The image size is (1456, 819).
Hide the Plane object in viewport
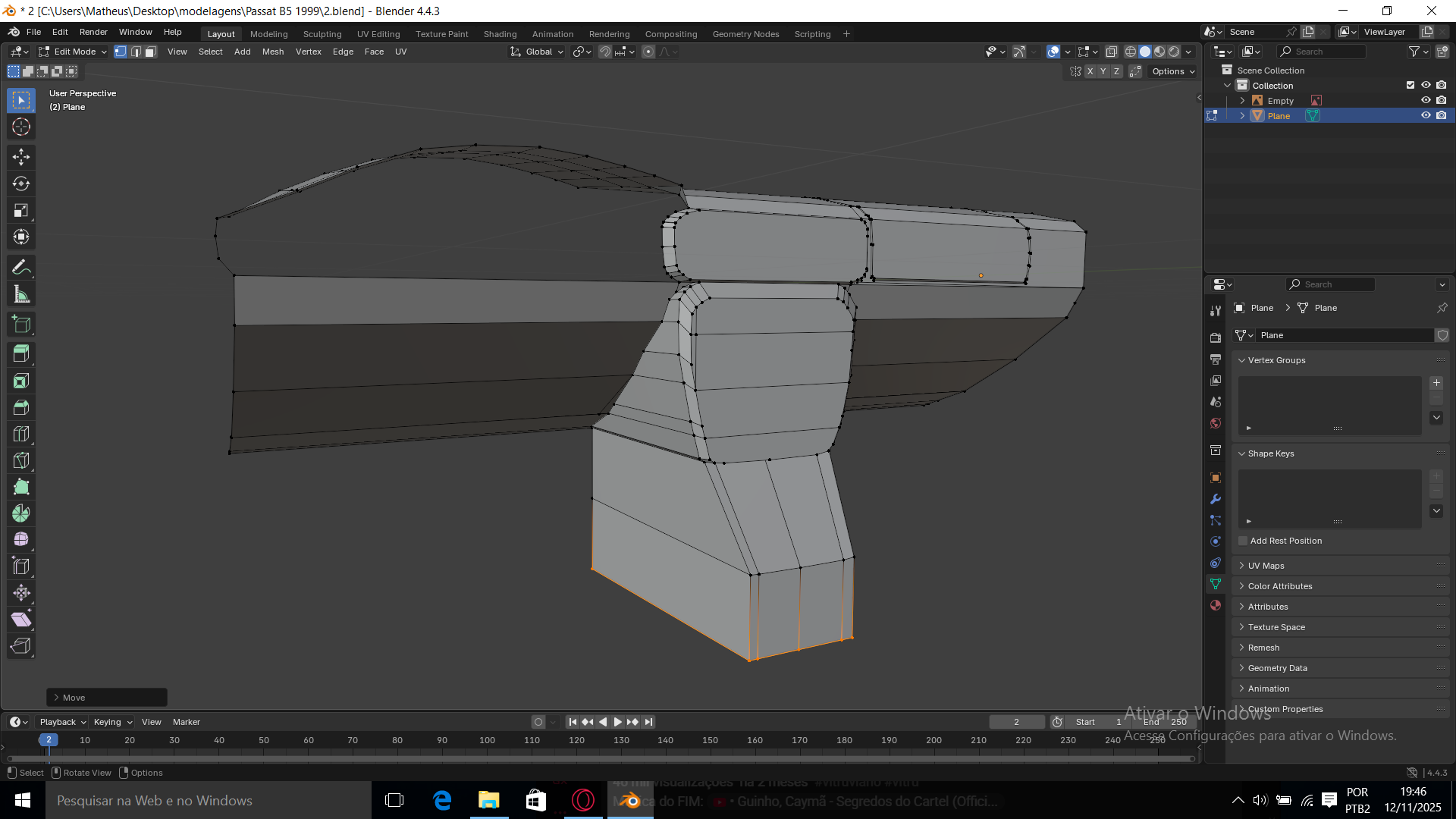[x=1426, y=115]
